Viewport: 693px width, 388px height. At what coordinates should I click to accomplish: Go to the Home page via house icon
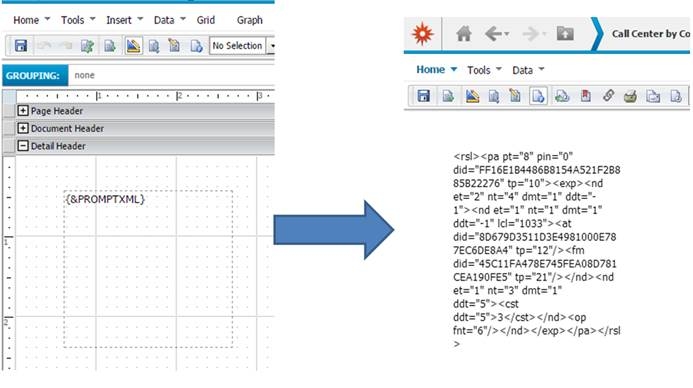tap(464, 34)
